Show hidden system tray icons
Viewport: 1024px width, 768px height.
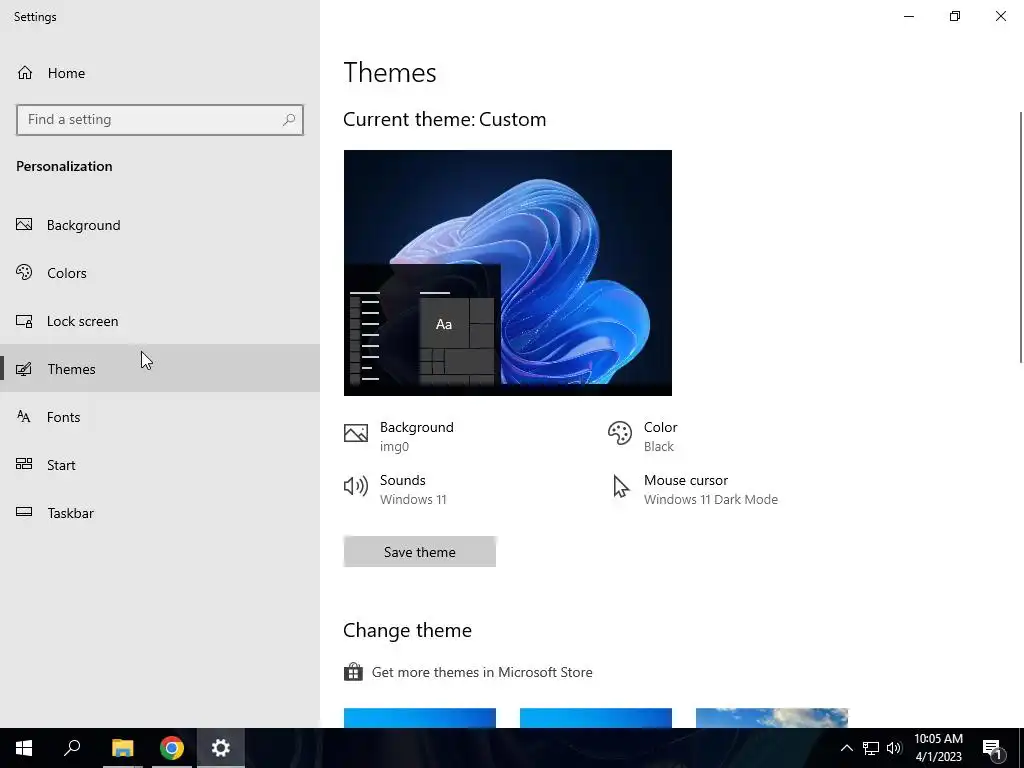[846, 748]
